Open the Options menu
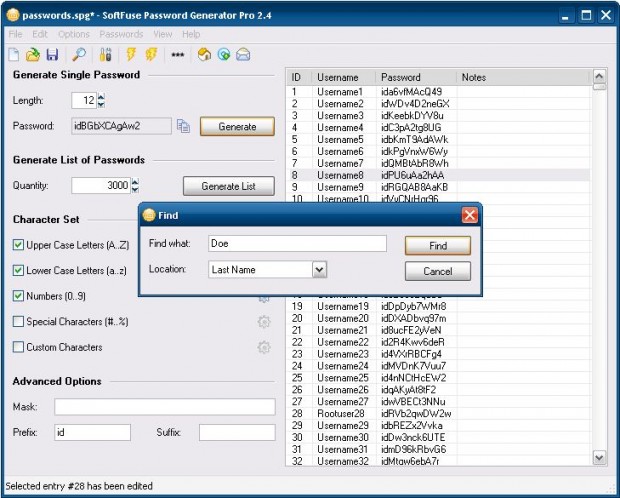 74,34
